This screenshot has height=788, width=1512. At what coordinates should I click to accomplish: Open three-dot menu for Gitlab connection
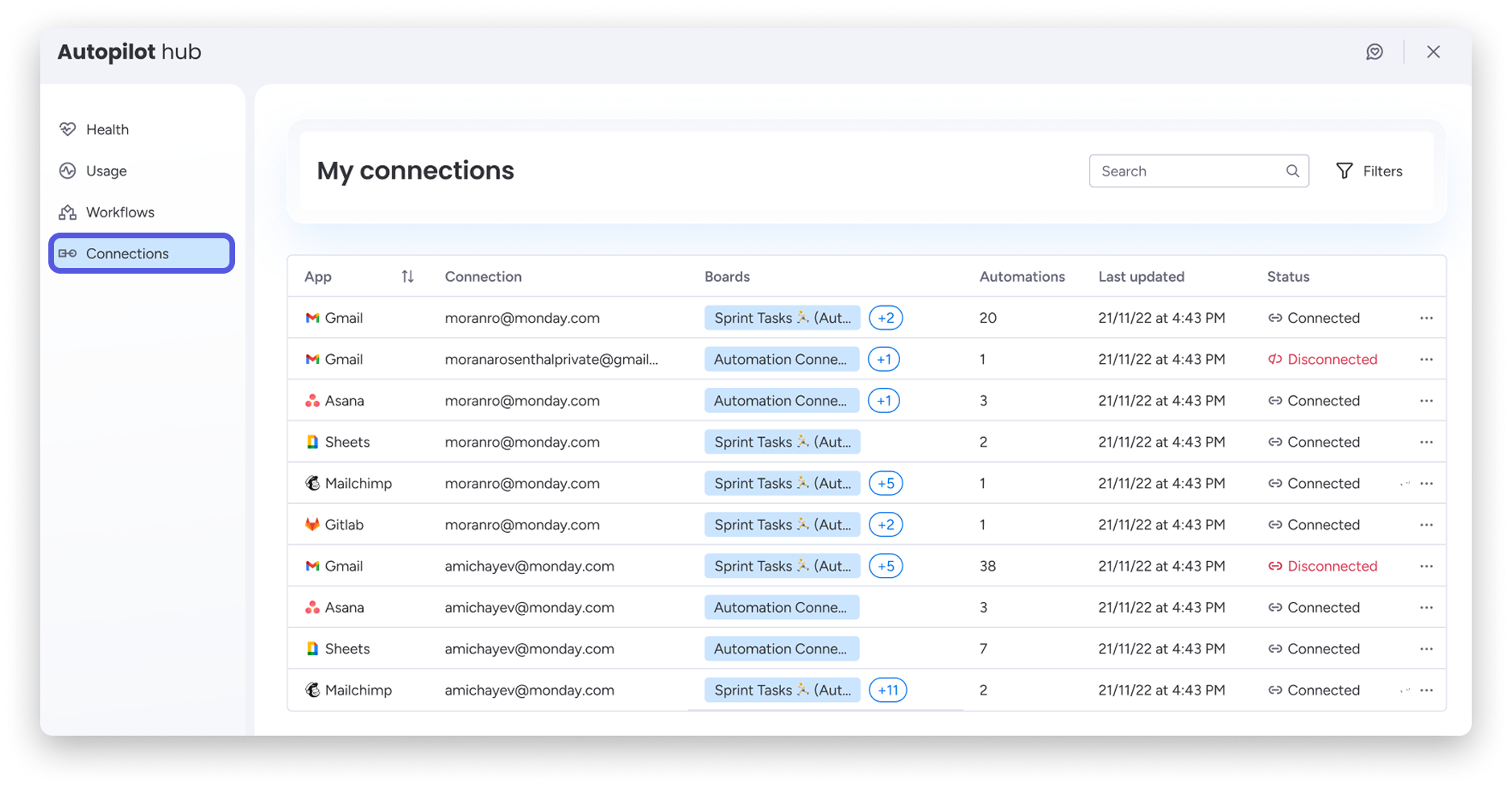[x=1426, y=525]
